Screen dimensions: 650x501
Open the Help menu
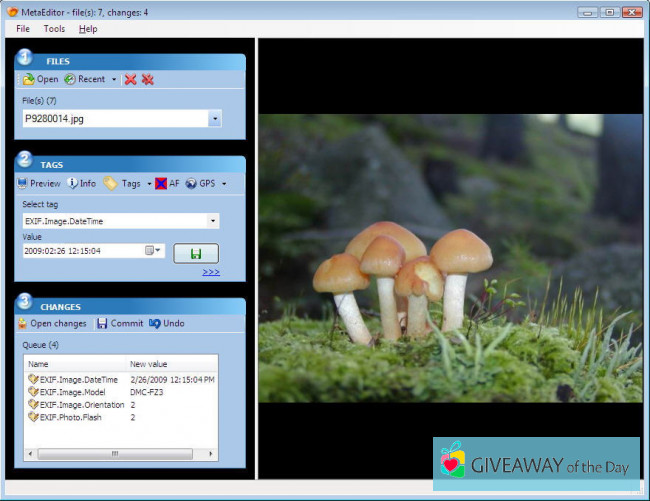(x=88, y=29)
